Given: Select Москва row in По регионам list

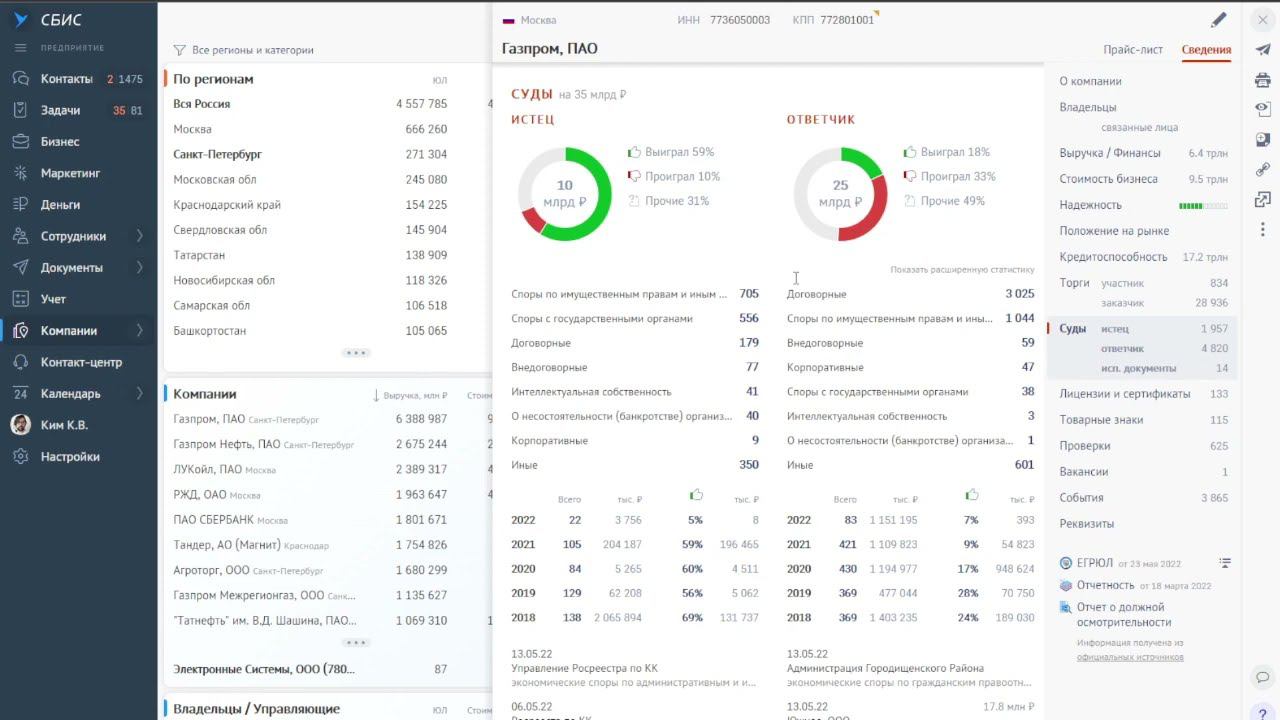Looking at the screenshot, I should (x=310, y=129).
